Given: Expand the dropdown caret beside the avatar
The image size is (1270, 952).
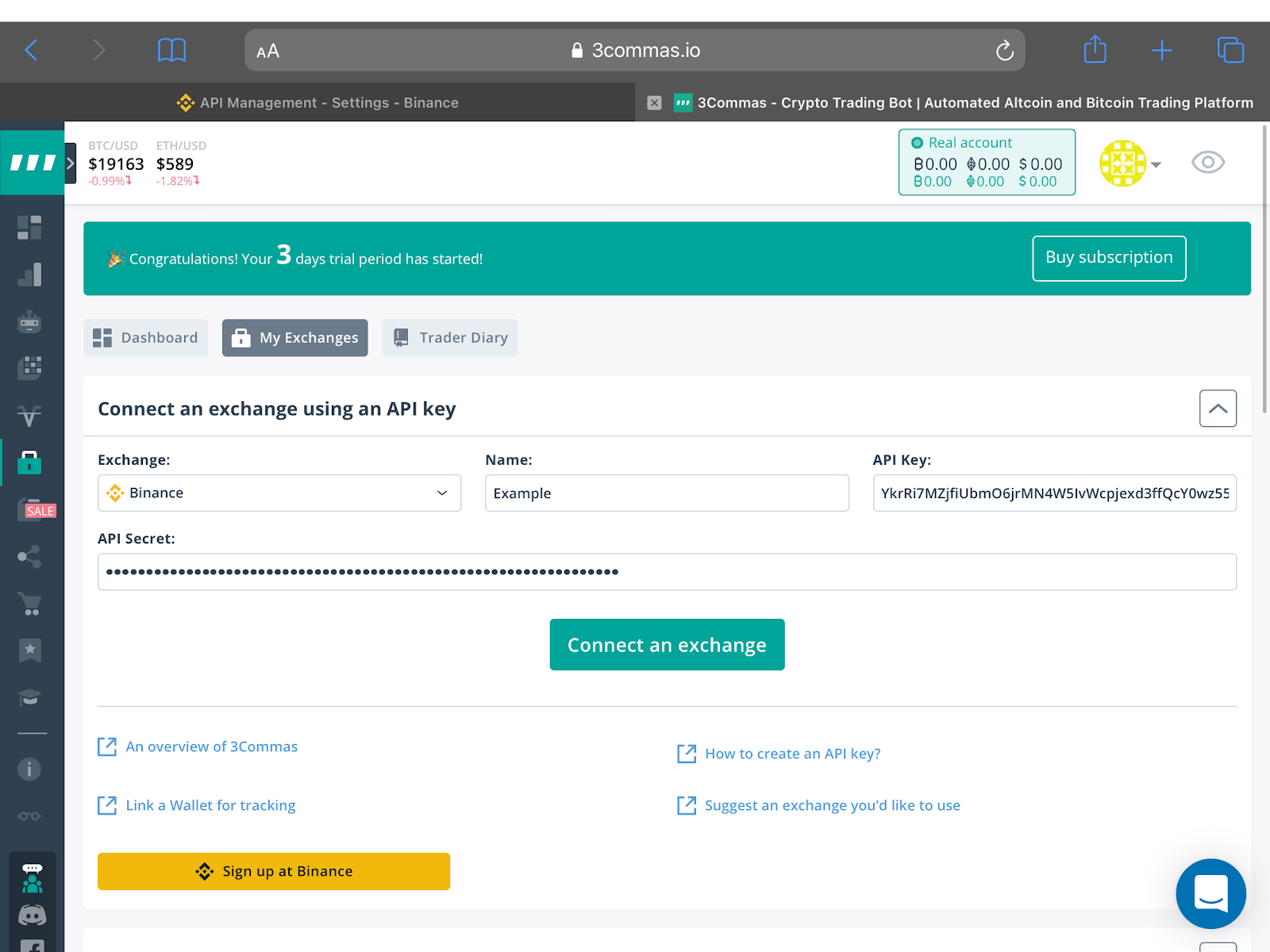Looking at the screenshot, I should pos(1156,165).
